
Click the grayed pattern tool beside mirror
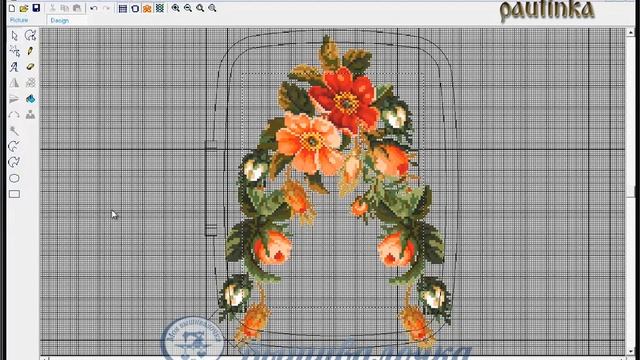30,83
